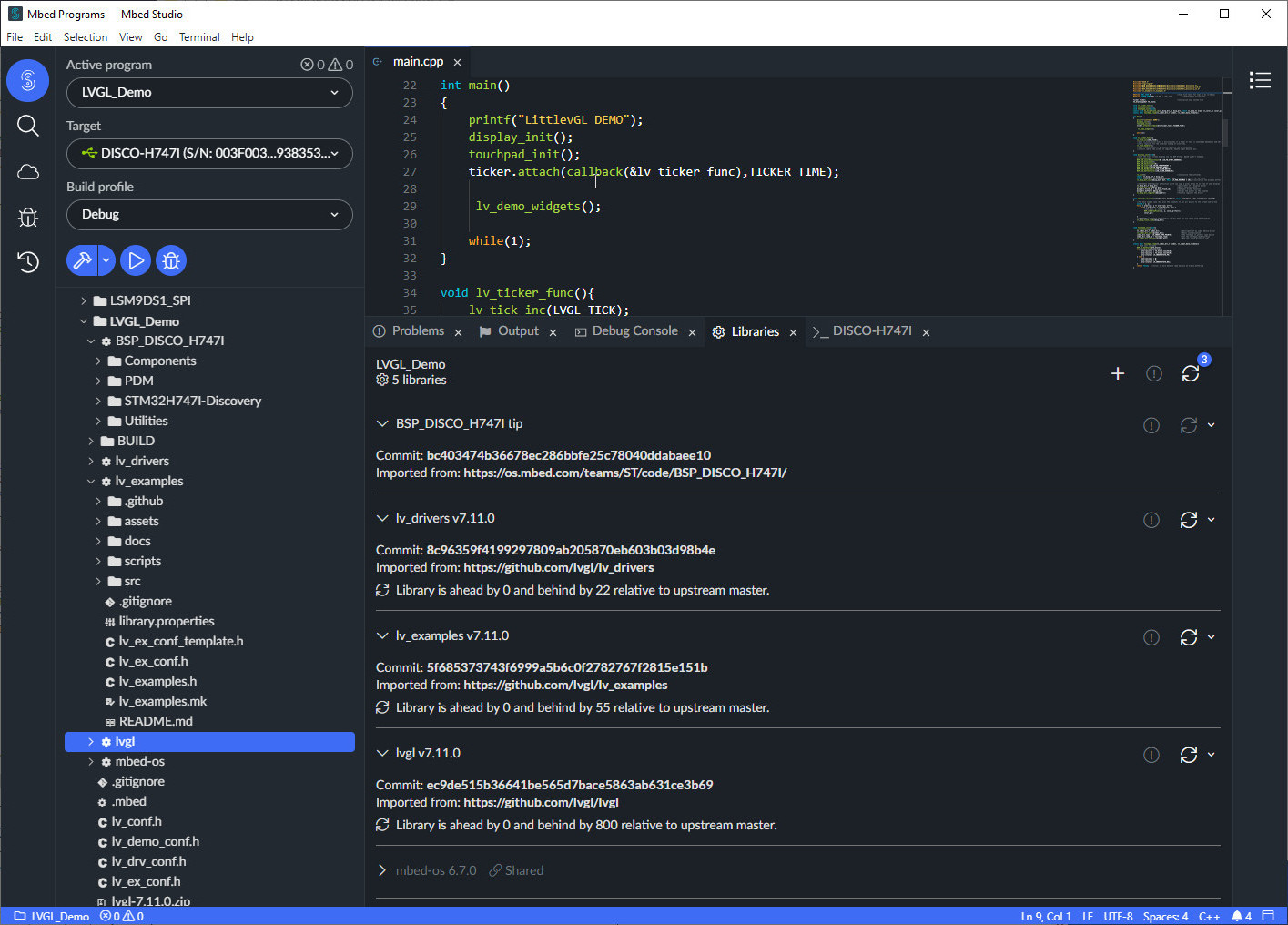Open the Mbed Studio explorer view icon
Screen dimensions: 1288x925
[x=28, y=80]
